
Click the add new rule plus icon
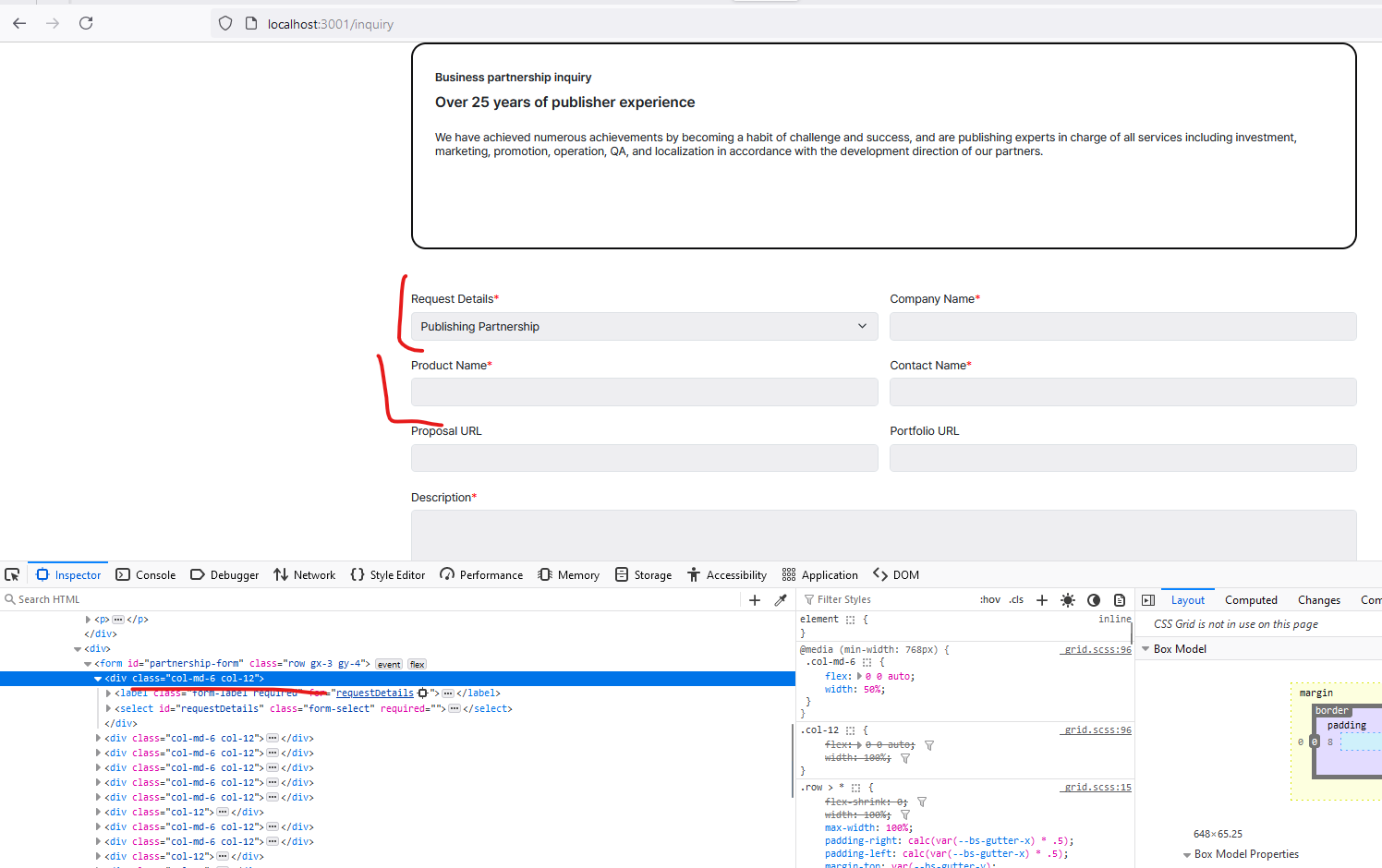(x=1042, y=599)
